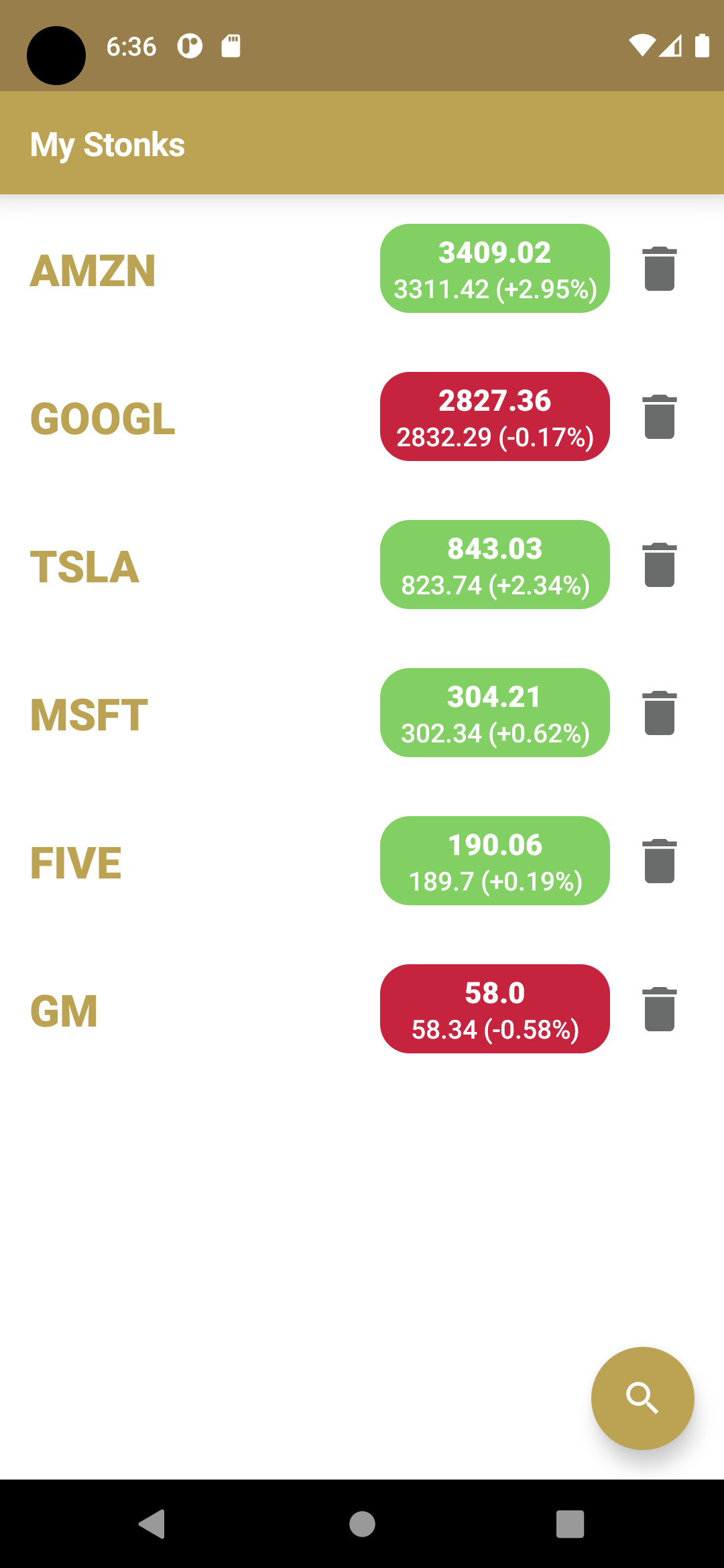Remove TSLA using its trash icon
This screenshot has height=1568, width=724.
click(x=659, y=565)
